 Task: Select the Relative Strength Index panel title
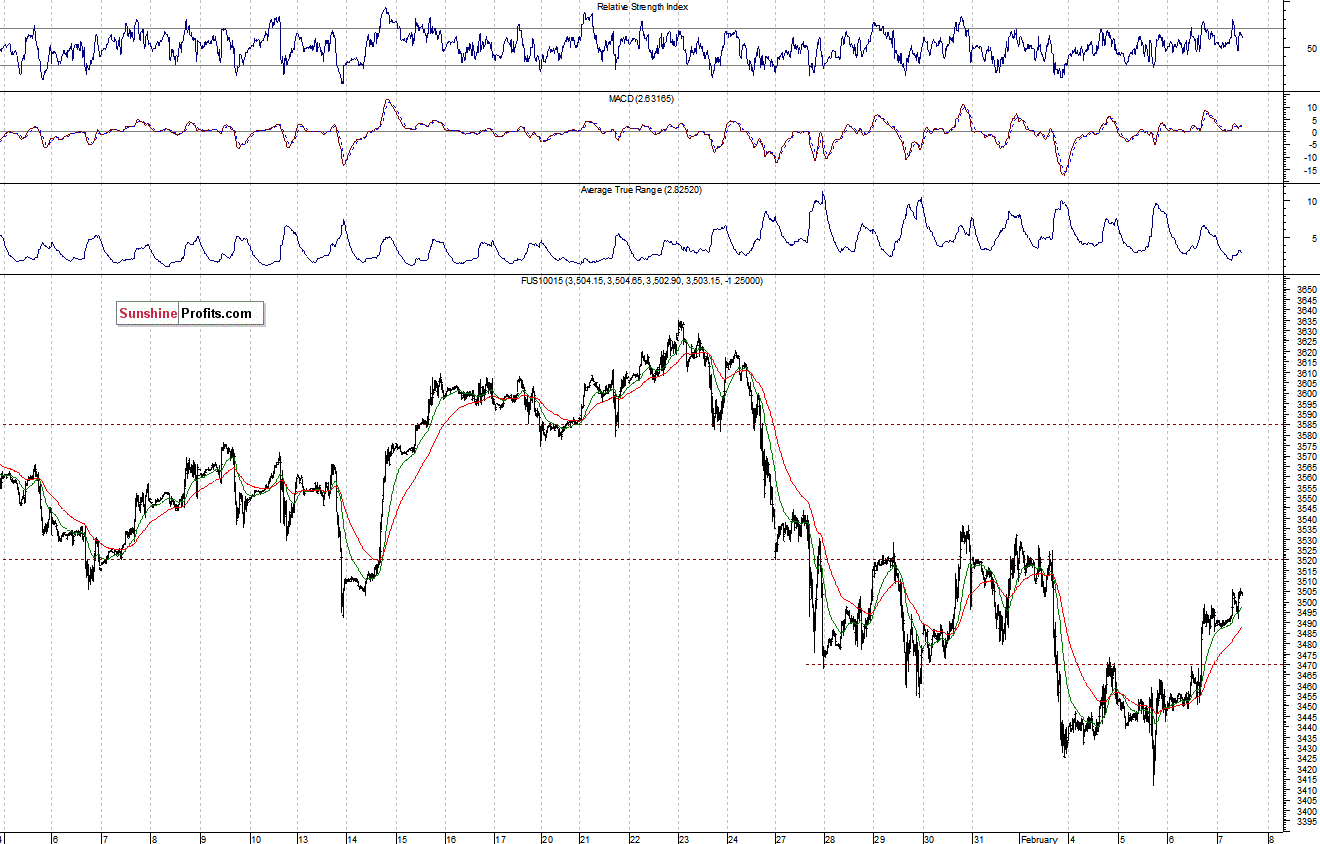(x=642, y=7)
